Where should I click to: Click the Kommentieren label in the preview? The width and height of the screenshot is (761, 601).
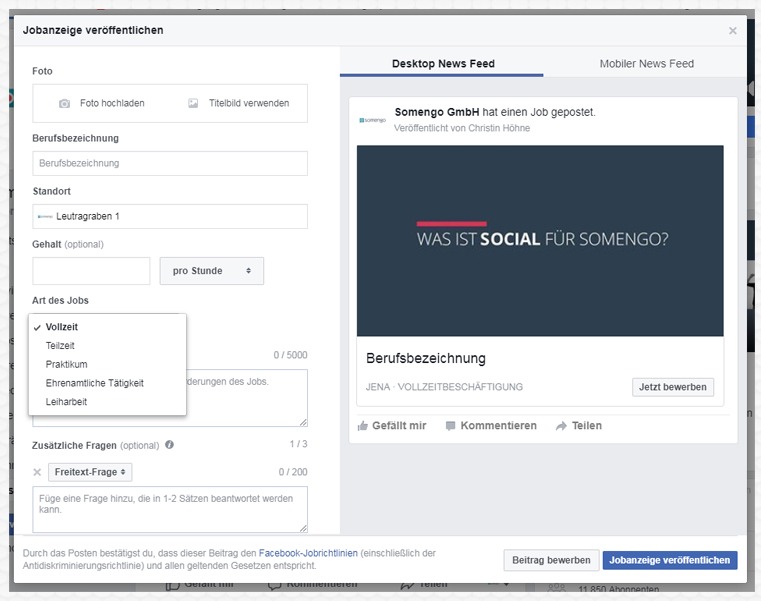point(498,426)
